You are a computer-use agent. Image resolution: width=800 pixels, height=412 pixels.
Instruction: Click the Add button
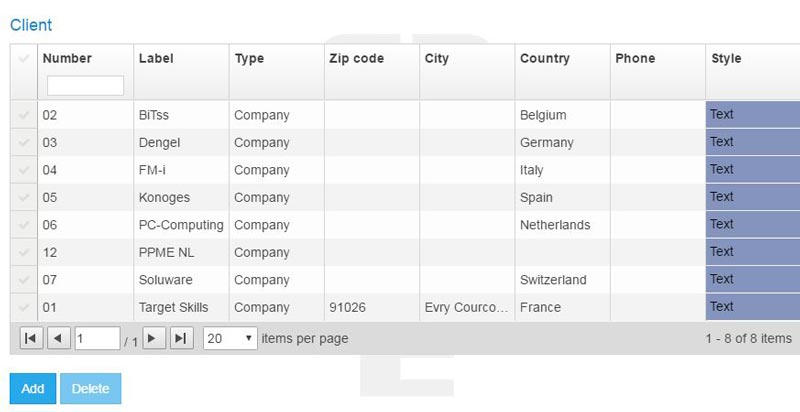coord(33,389)
